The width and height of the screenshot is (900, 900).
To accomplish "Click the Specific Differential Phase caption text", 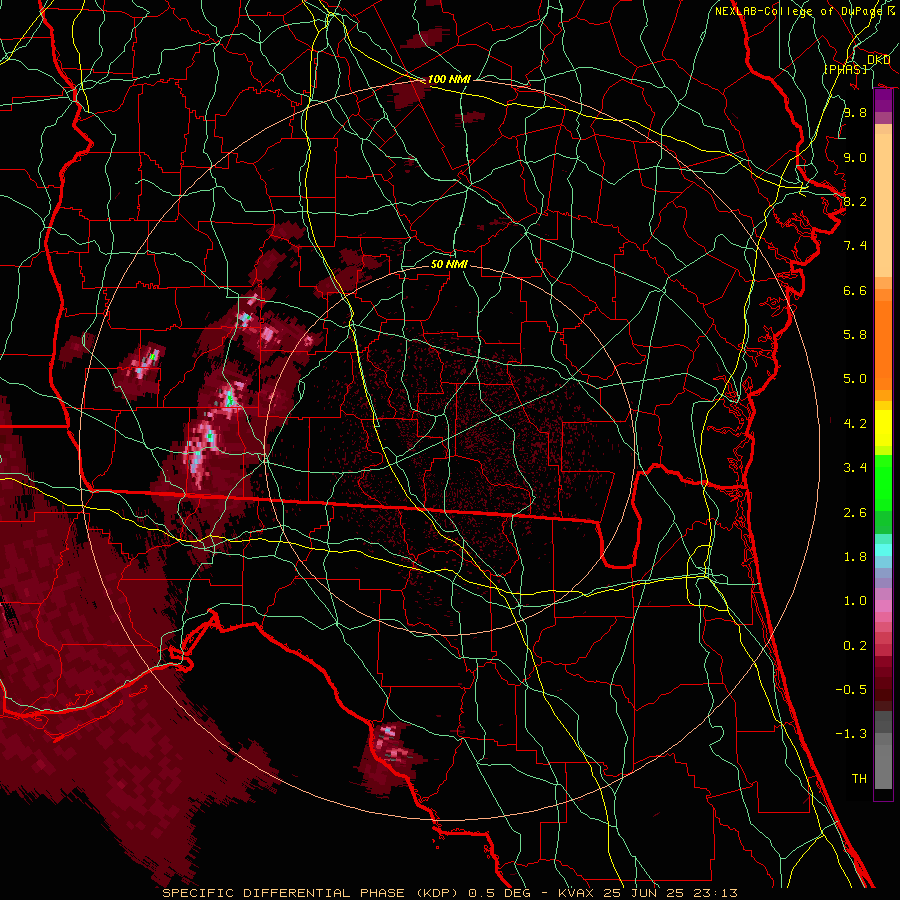I will [450, 893].
